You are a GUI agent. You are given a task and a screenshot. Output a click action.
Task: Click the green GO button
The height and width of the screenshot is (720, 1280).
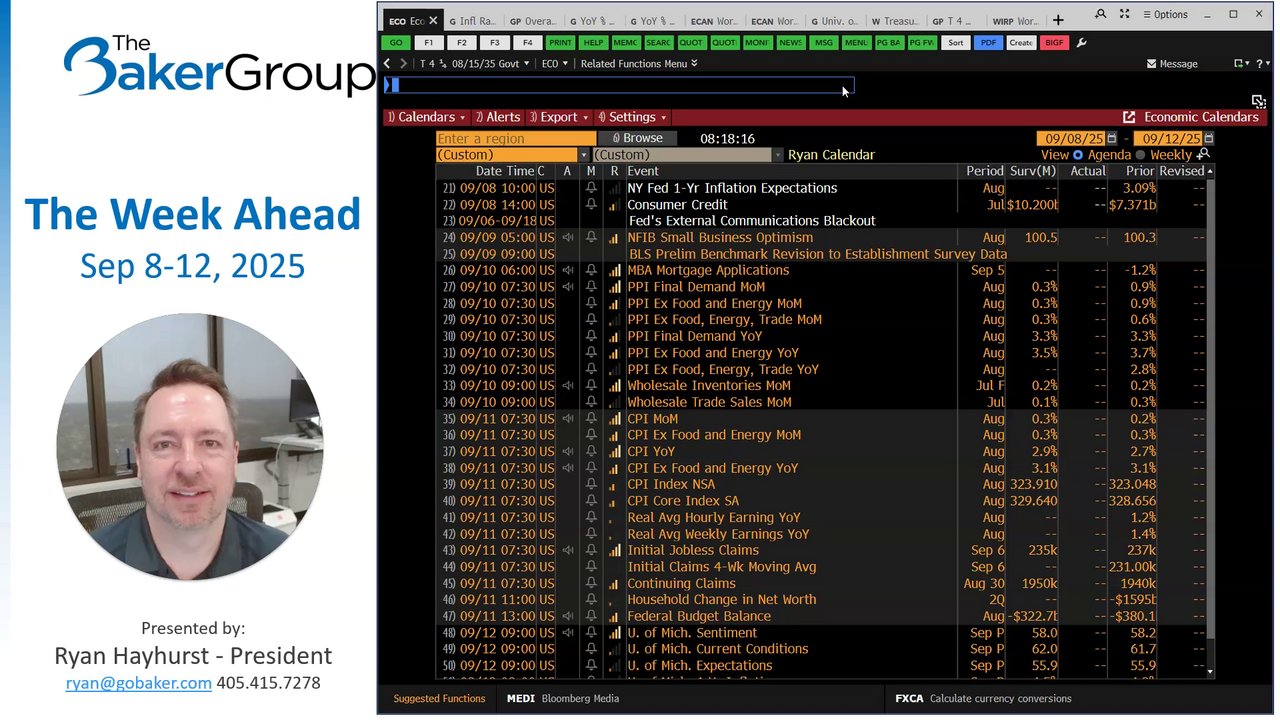point(396,43)
